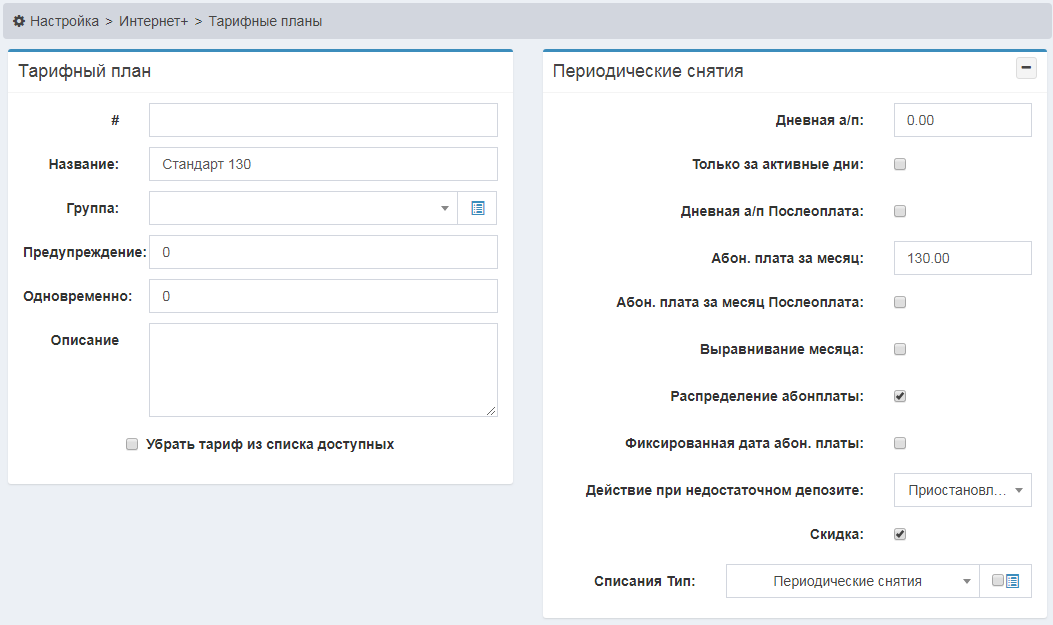Expand Действие при недостаточном депозите dropdown
Image resolution: width=1053 pixels, height=625 pixels.
[x=962, y=491]
